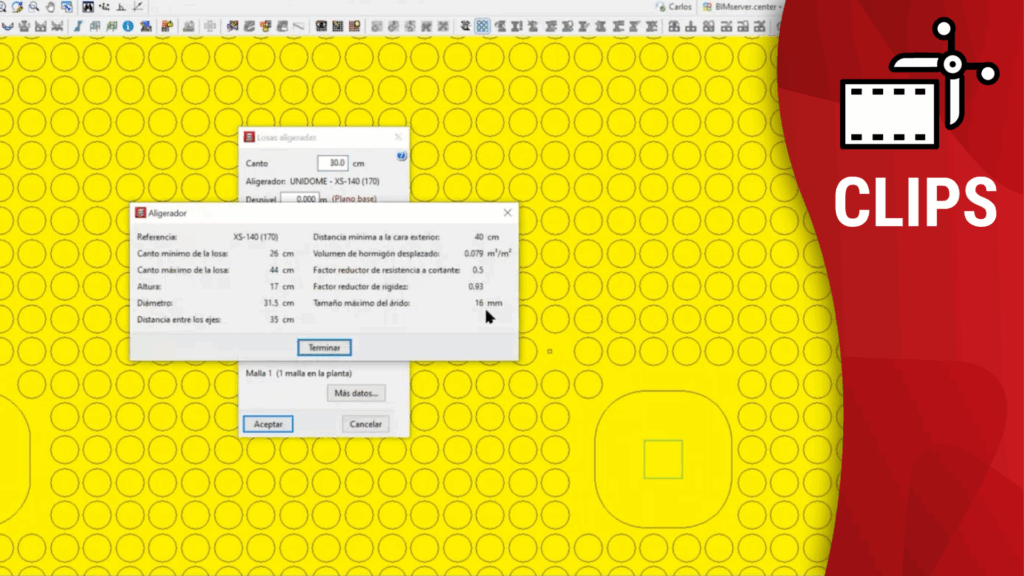Image resolution: width=1024 pixels, height=576 pixels.
Task: Click the Desnivel value input field
Action: coord(298,199)
